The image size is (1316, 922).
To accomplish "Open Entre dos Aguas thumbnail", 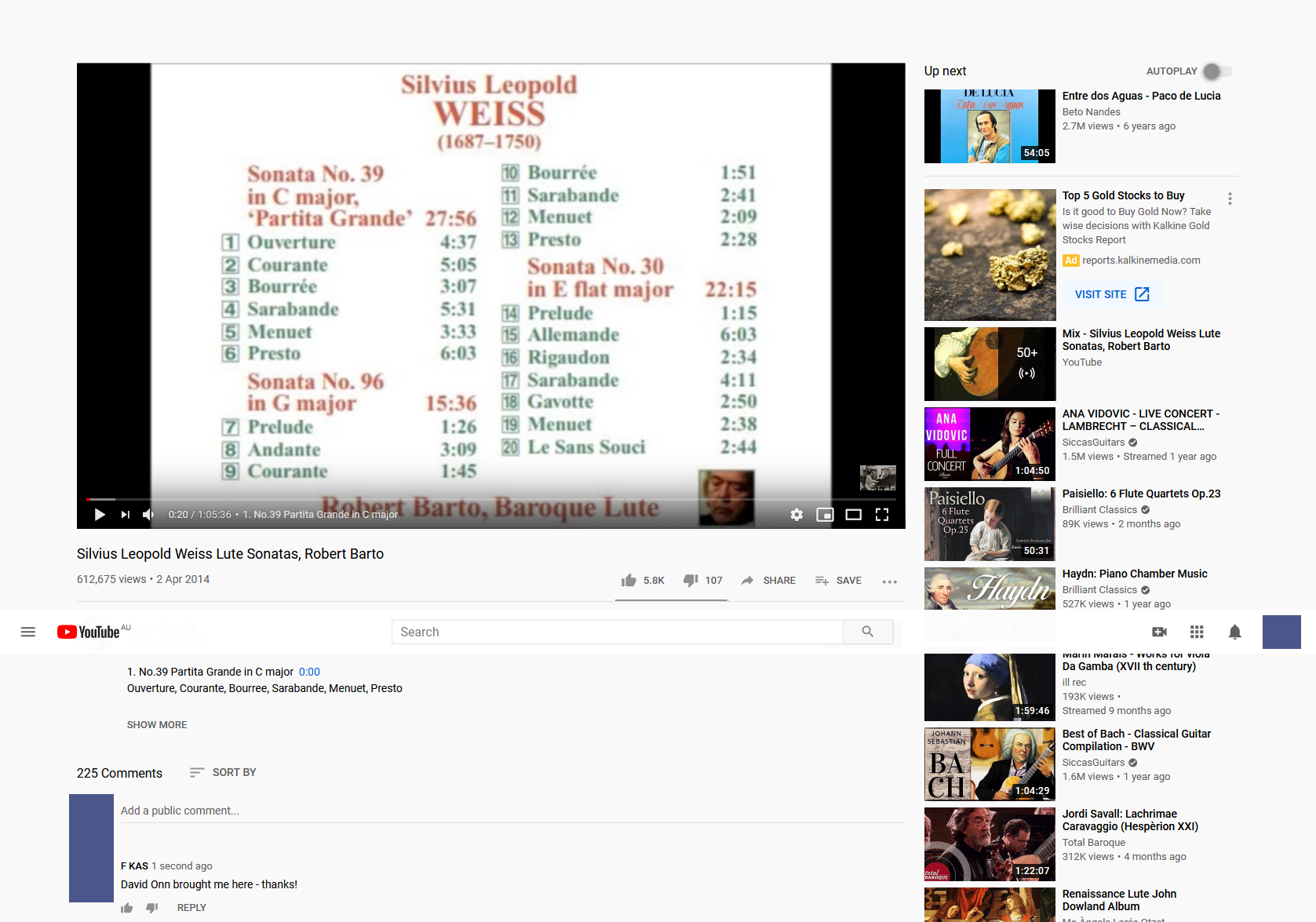I will point(990,126).
